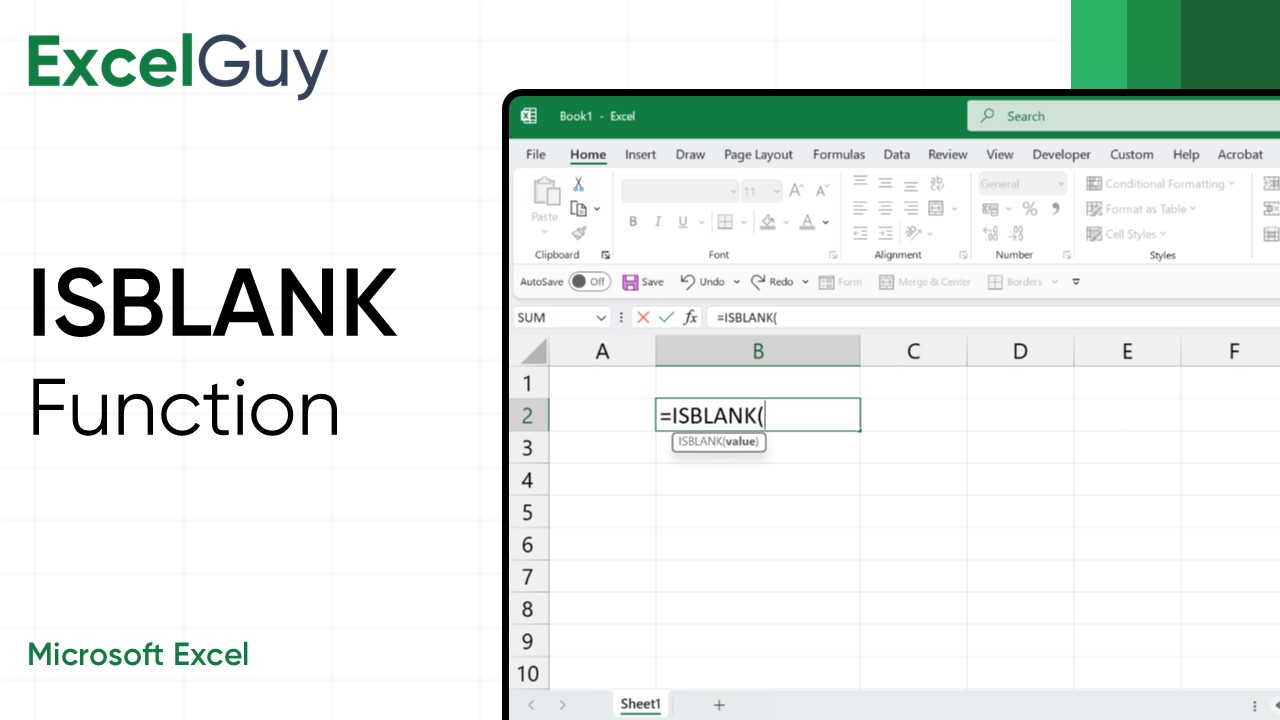The height and width of the screenshot is (720, 1280).
Task: Click the Wrap Text icon
Action: coord(937,183)
